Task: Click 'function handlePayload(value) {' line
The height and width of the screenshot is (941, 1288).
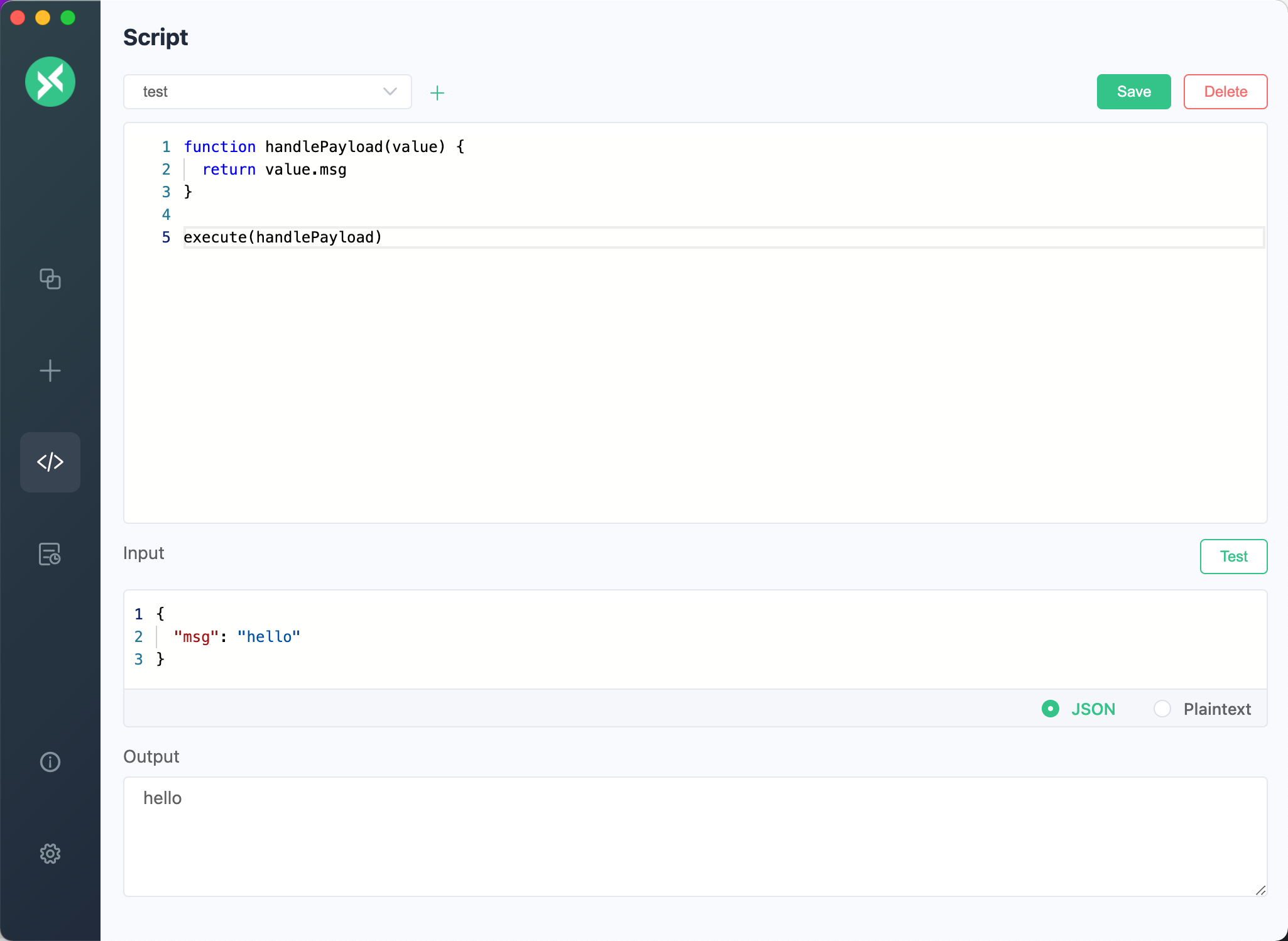Action: click(324, 147)
